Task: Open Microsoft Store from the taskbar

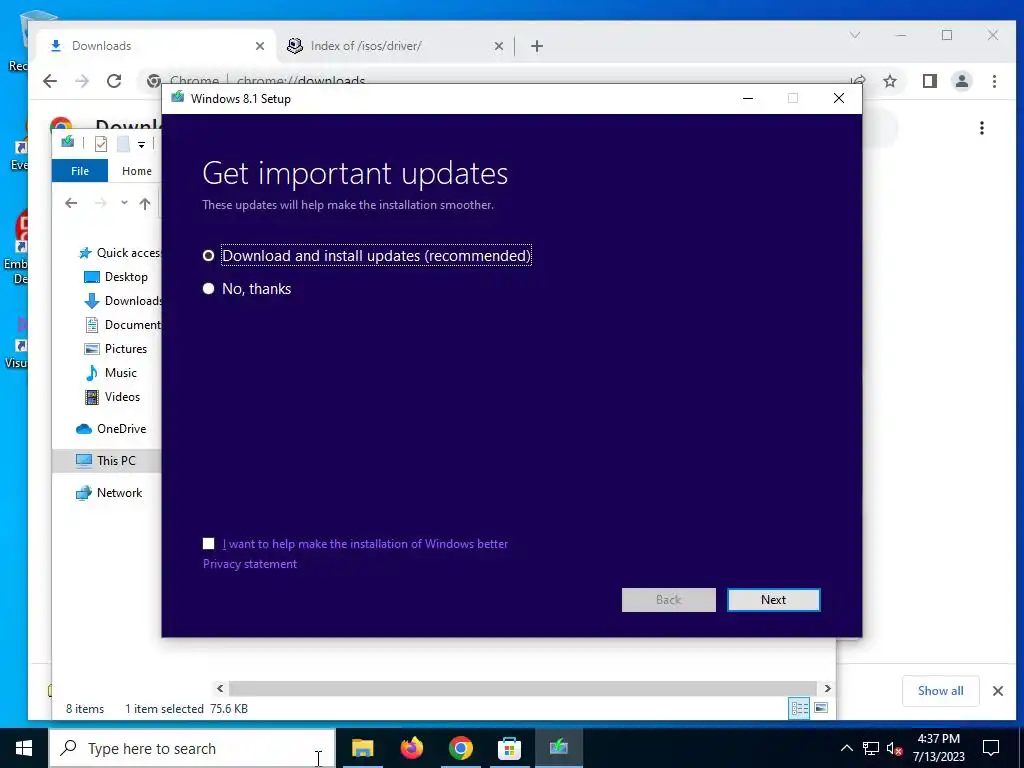Action: tap(509, 748)
